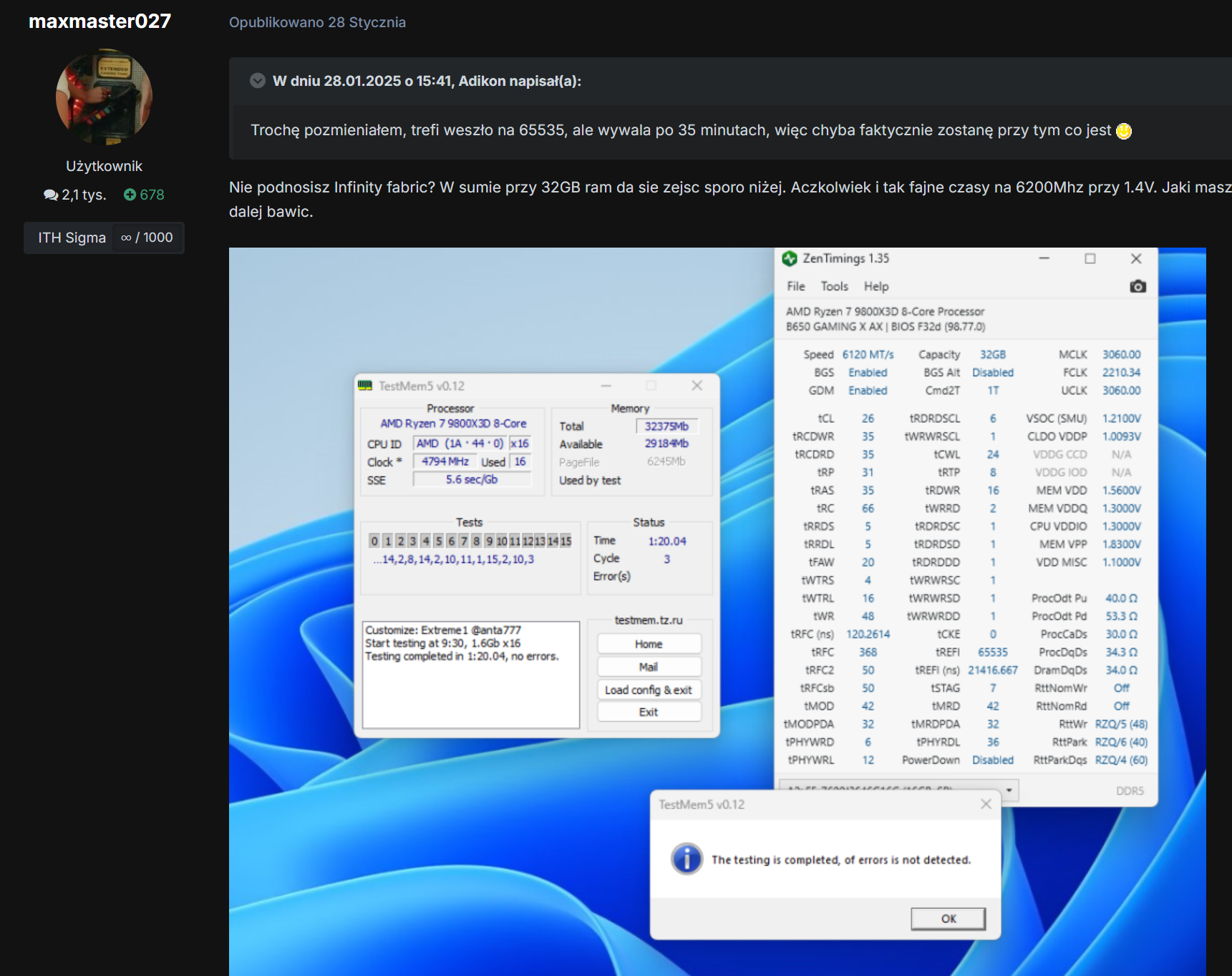
Task: Click the tRFC (ns) value 120.2614
Action: coord(868,634)
